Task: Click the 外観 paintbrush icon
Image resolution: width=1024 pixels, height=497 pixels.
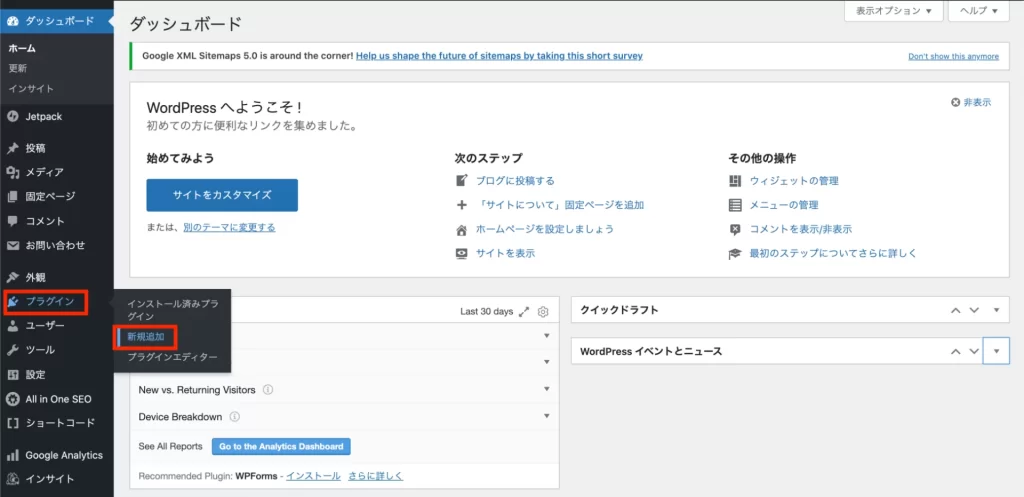Action: click(x=13, y=277)
